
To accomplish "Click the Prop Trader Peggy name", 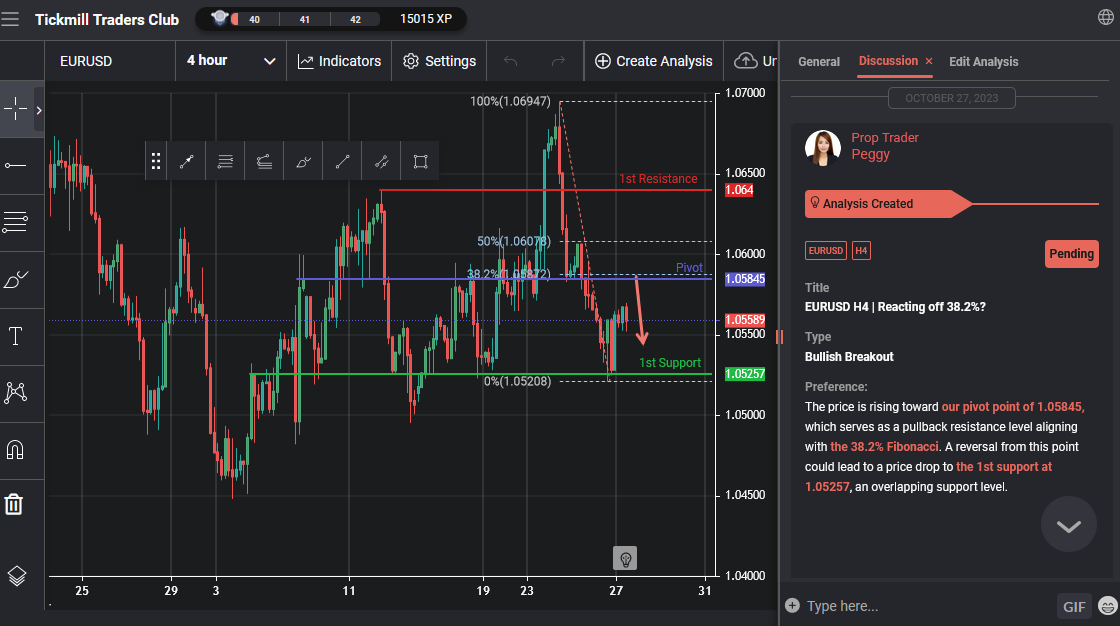I will click(884, 146).
